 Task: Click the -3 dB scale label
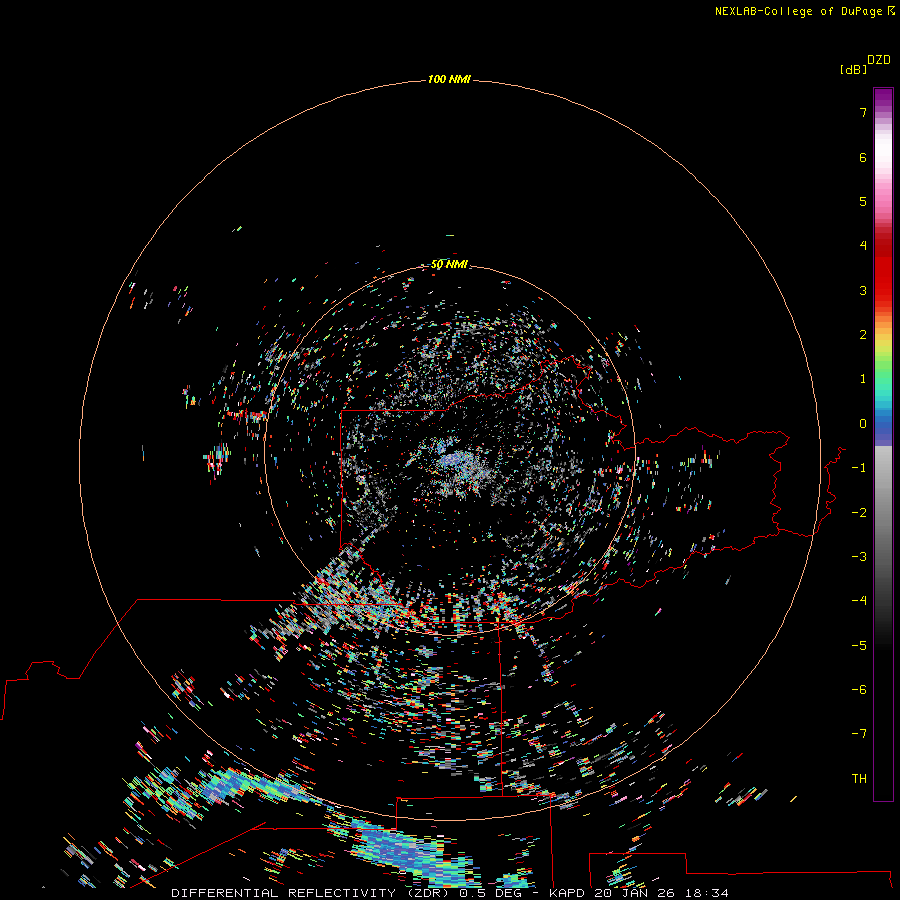click(x=859, y=557)
